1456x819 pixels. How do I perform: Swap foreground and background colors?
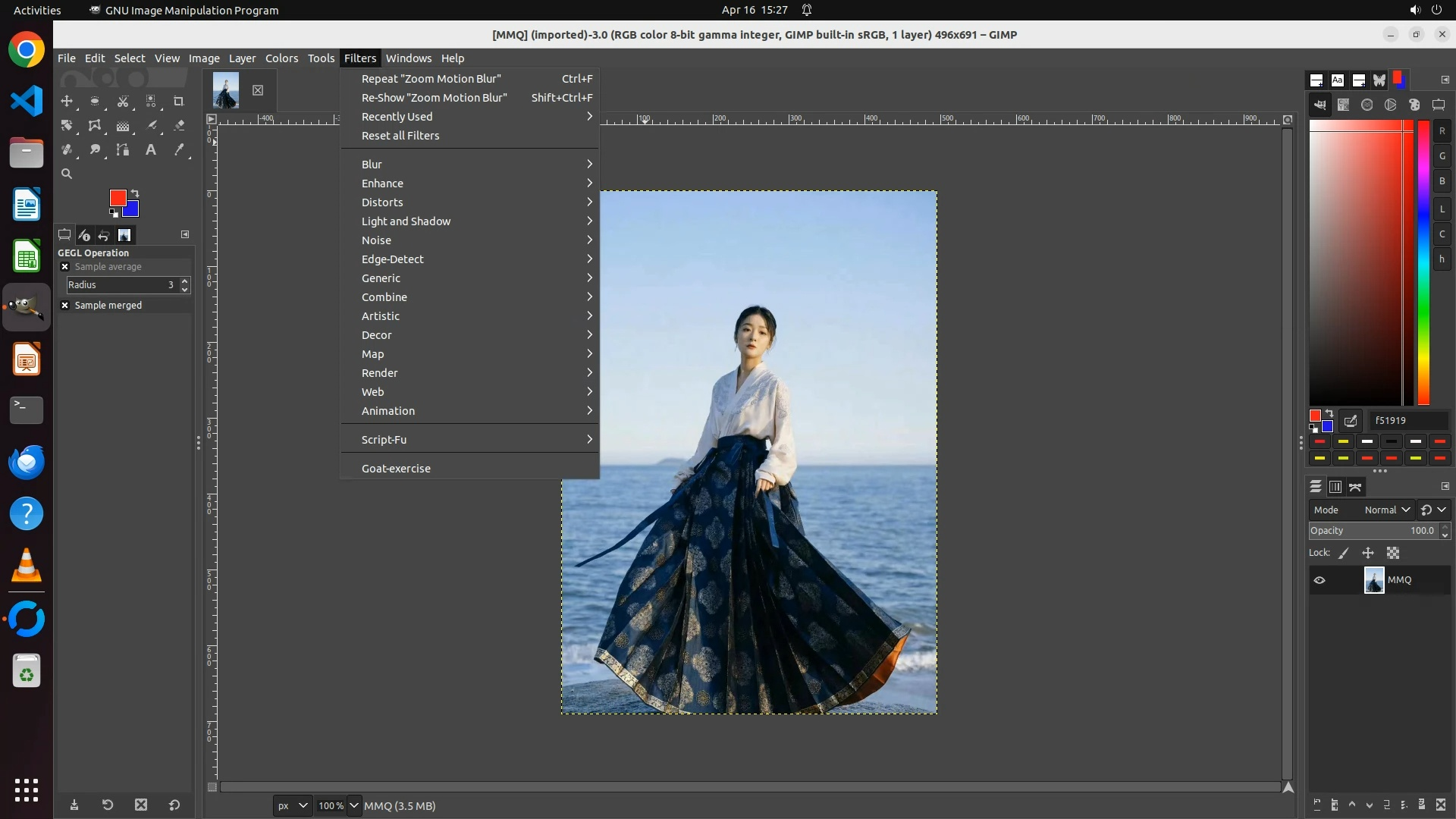[x=135, y=193]
